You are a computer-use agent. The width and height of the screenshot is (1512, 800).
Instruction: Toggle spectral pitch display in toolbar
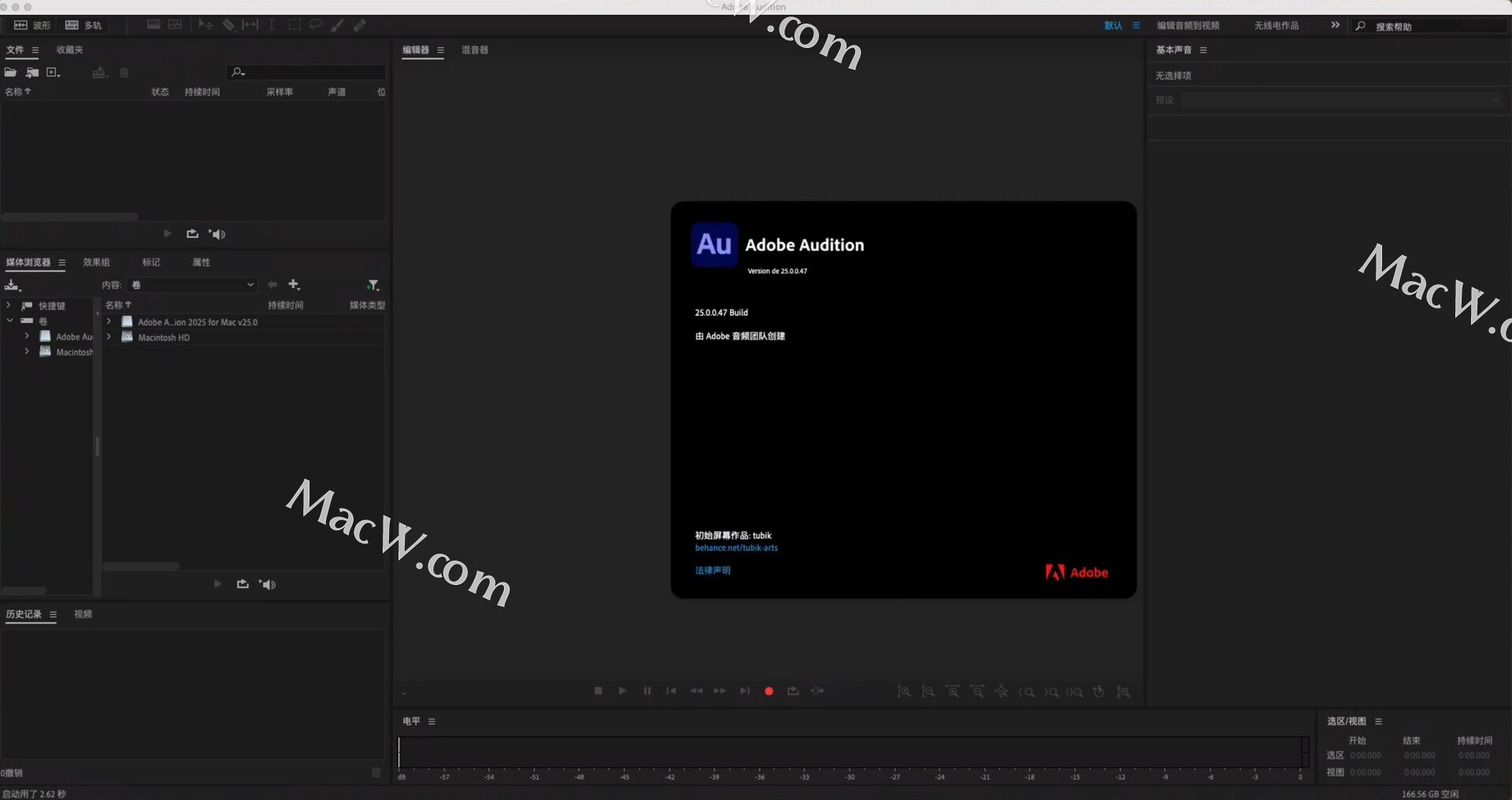coord(175,25)
